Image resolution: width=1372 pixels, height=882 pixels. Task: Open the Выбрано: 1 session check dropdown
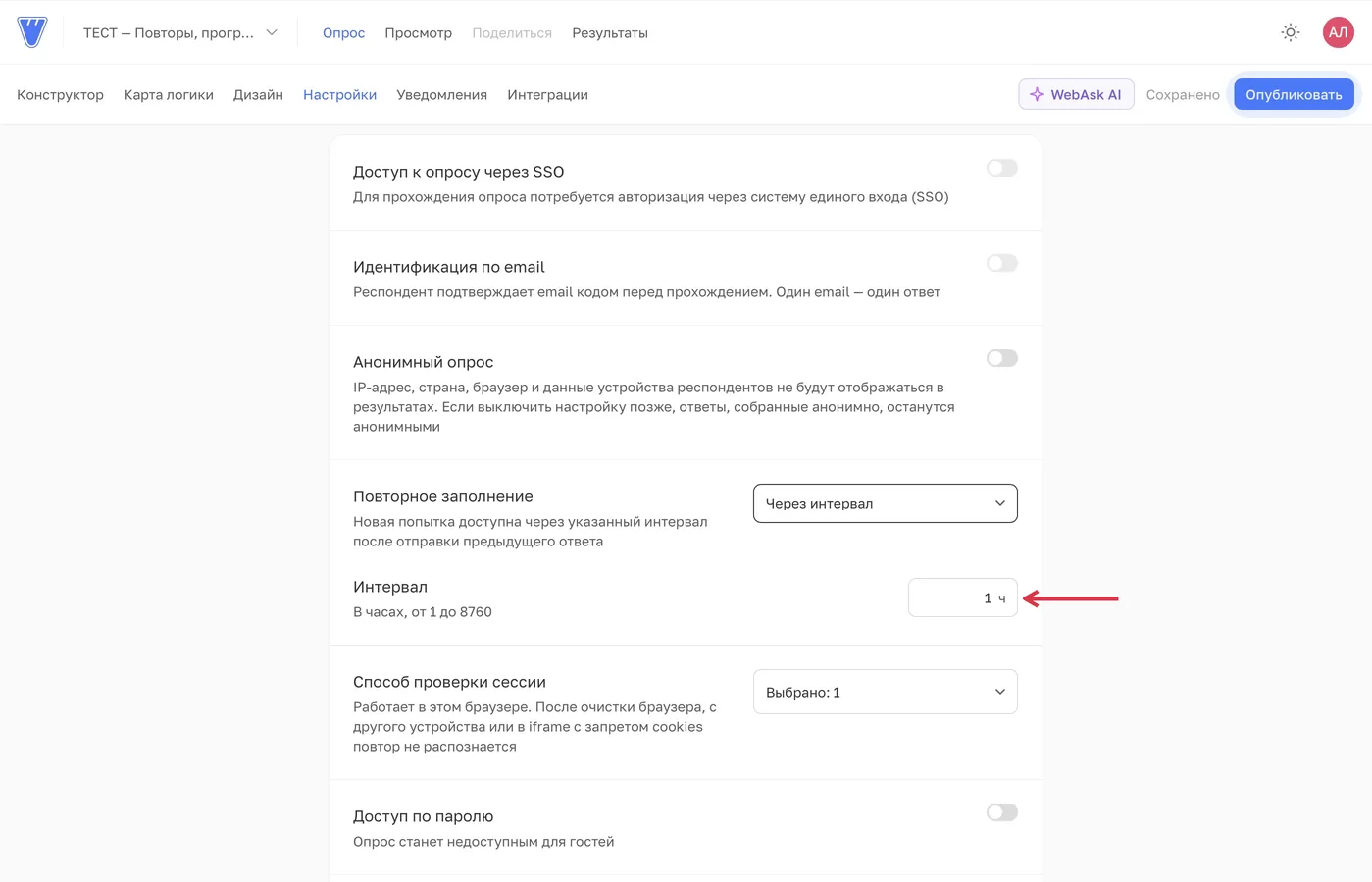click(885, 692)
